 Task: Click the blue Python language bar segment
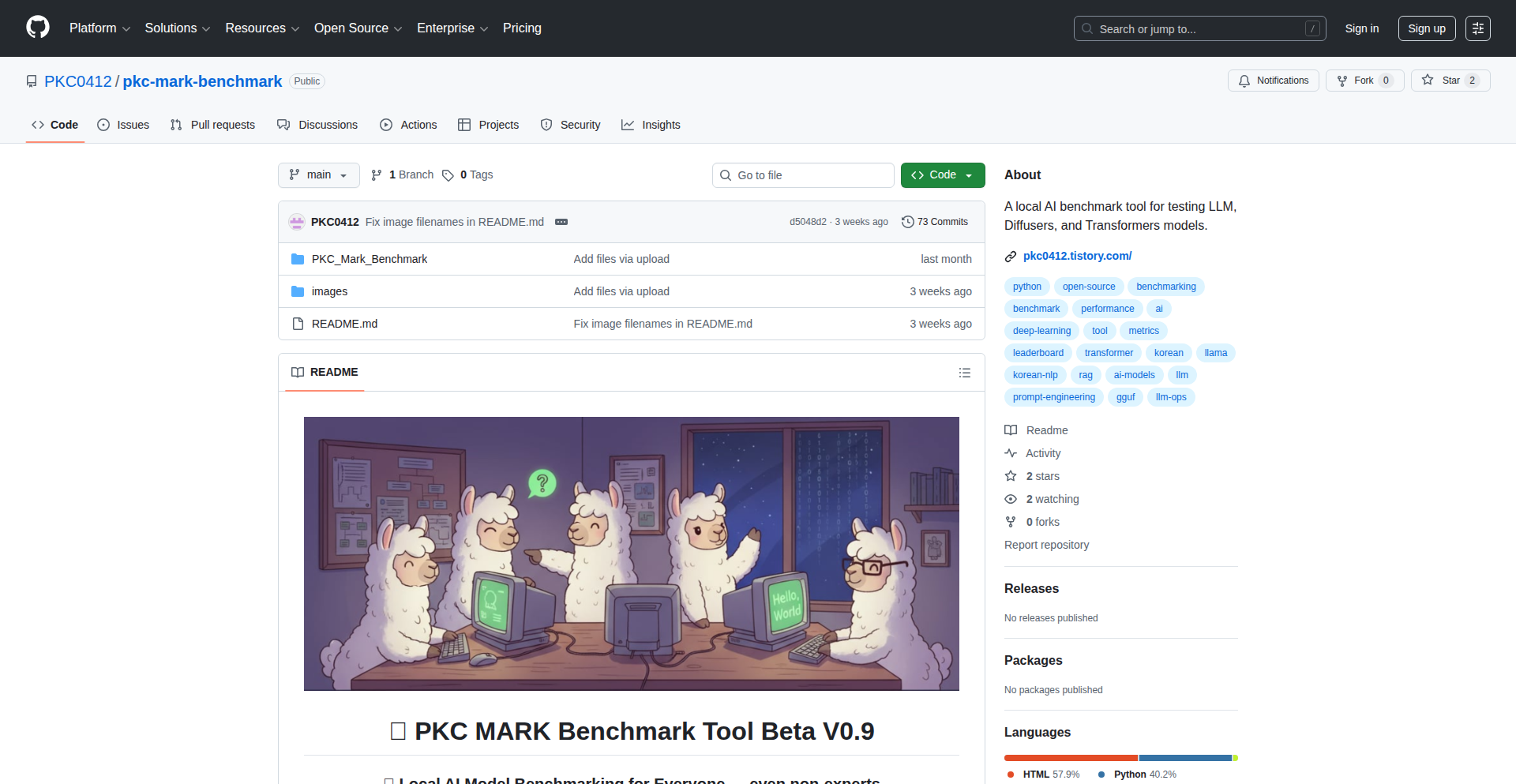click(x=1186, y=758)
